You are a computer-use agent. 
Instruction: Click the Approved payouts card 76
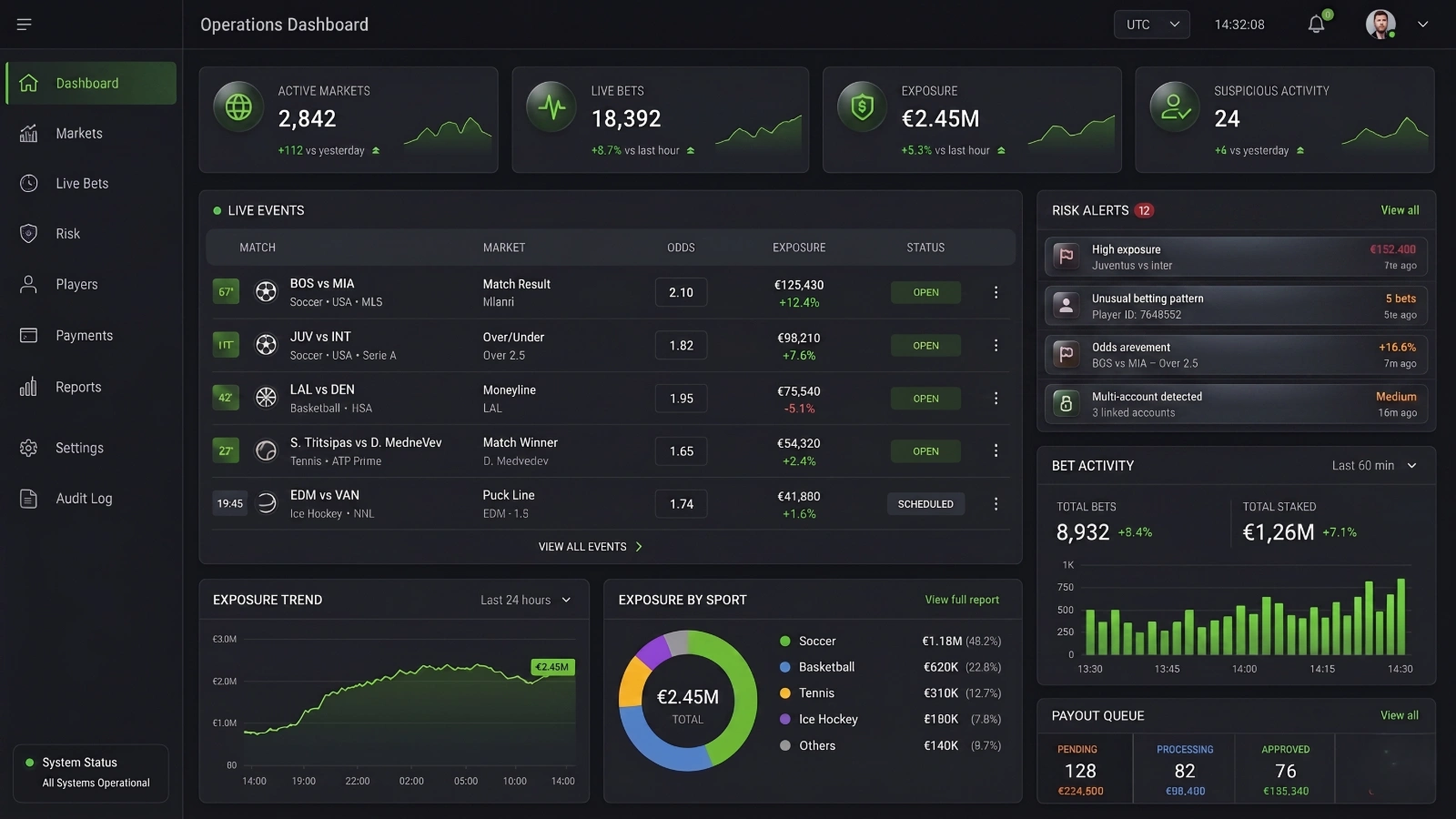click(1285, 770)
